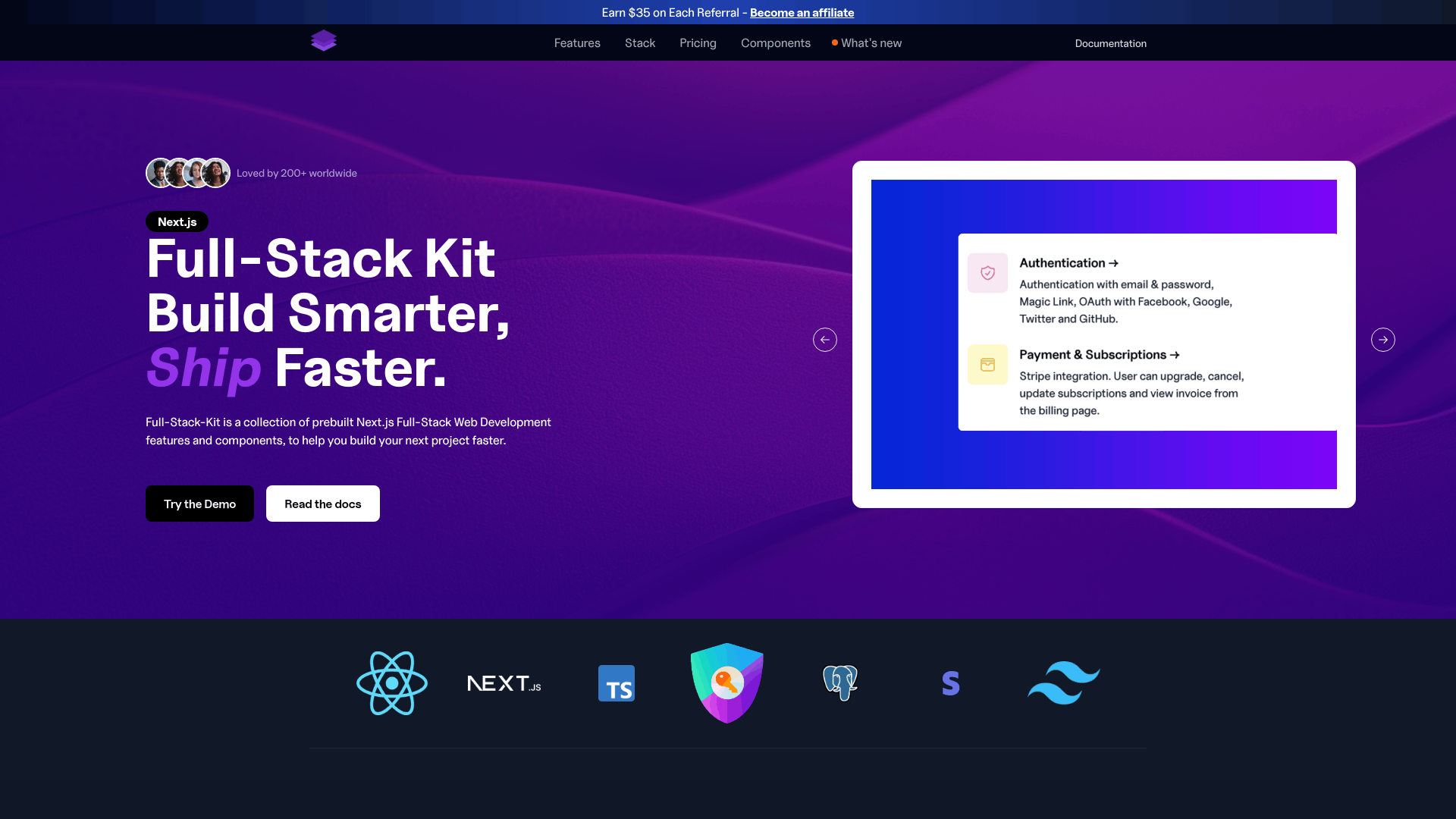Open the Pricing nav item
Image resolution: width=1456 pixels, height=819 pixels.
click(698, 43)
